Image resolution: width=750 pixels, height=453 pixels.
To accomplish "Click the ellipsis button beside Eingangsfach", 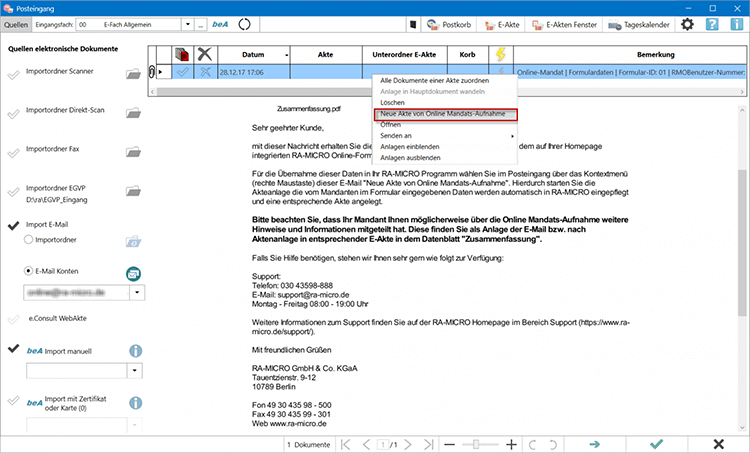I will coord(200,24).
